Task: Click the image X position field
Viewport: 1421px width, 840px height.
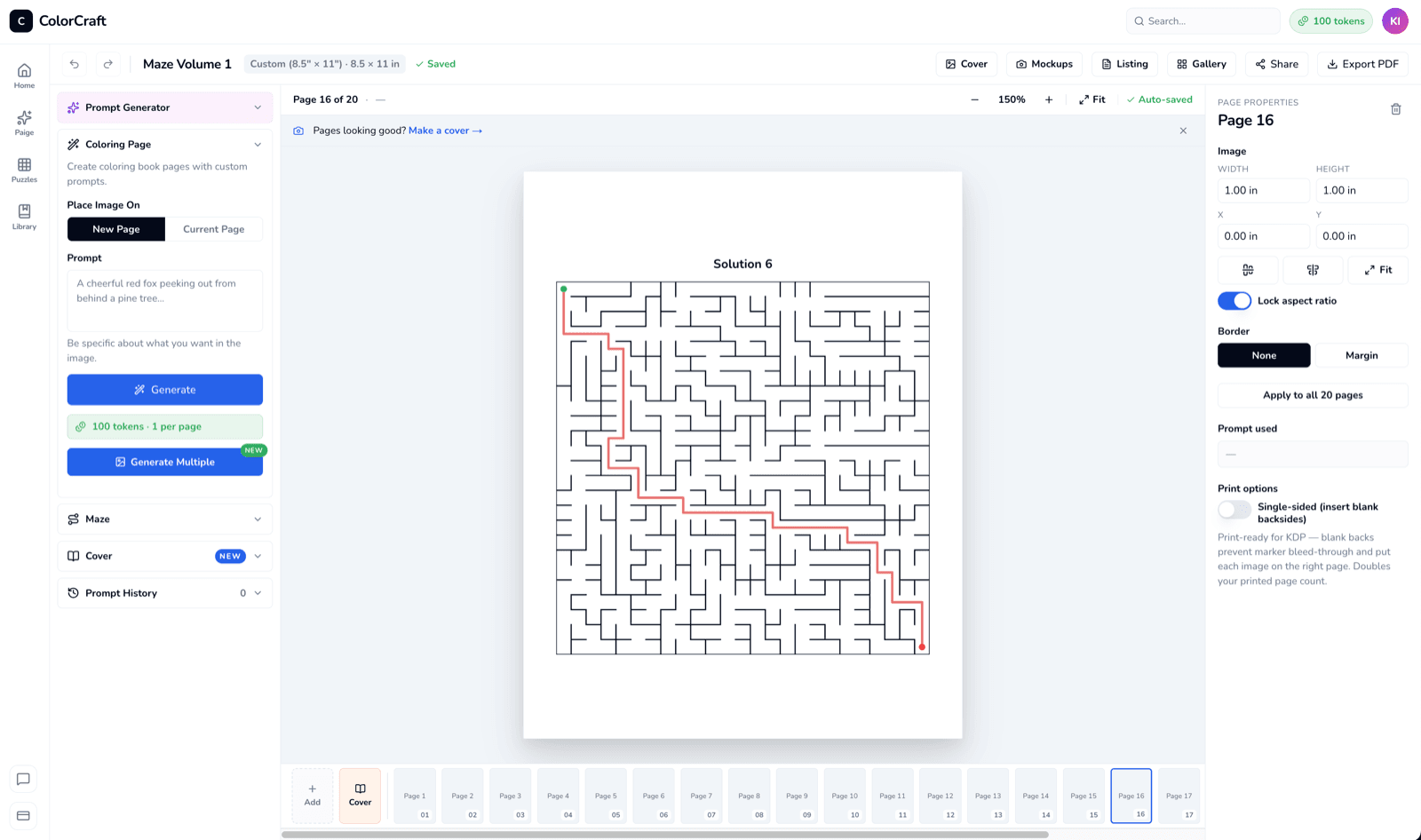Action: [1264, 236]
